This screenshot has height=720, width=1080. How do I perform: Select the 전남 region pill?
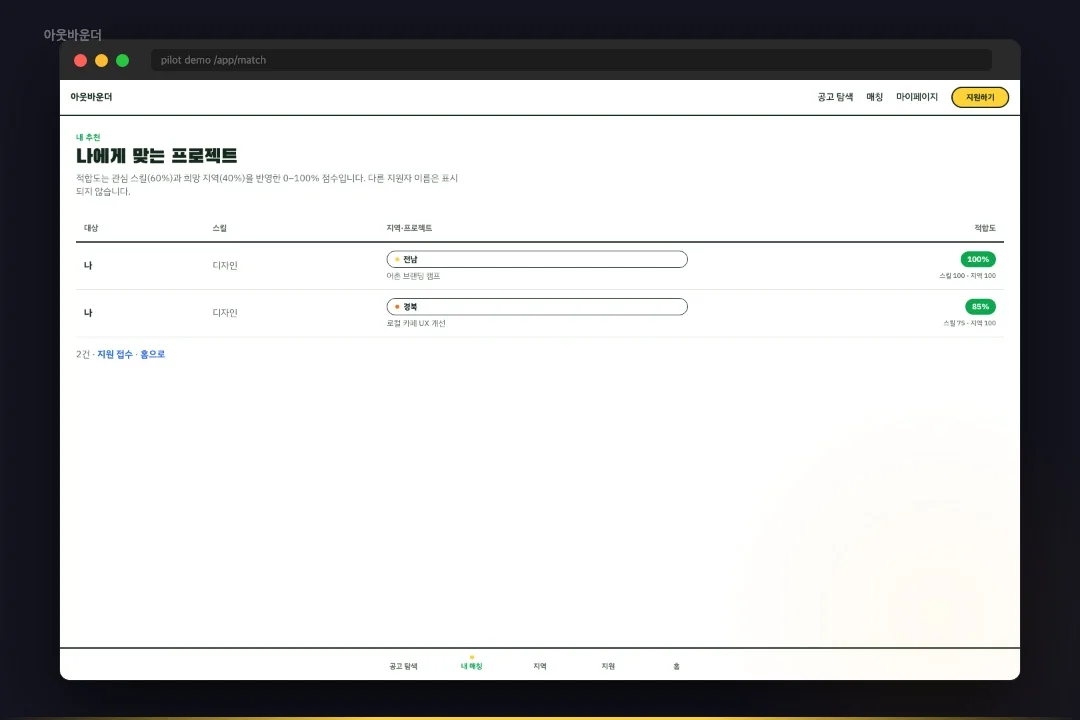click(x=537, y=259)
